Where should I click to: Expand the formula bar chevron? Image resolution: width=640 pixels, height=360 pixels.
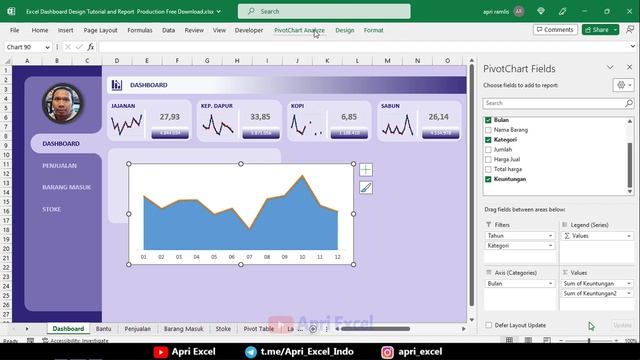click(633, 47)
